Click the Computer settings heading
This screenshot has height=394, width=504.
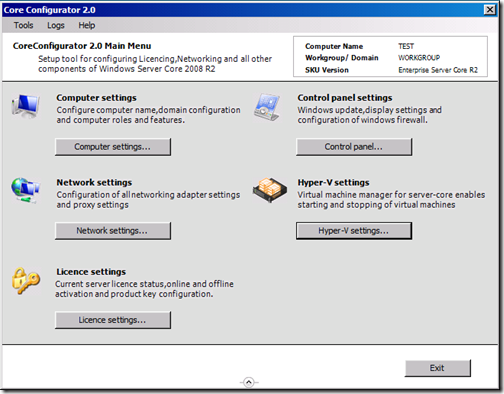(96, 98)
